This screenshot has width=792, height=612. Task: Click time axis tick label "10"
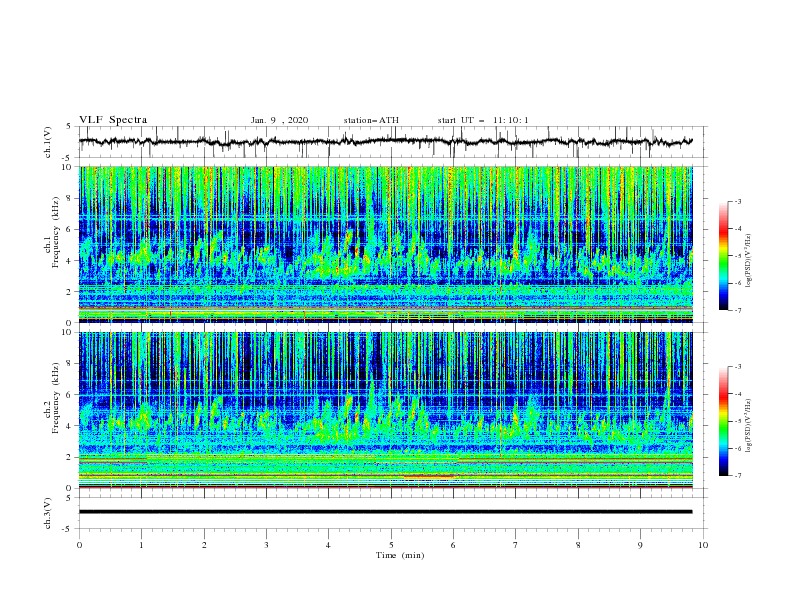[x=703, y=545]
